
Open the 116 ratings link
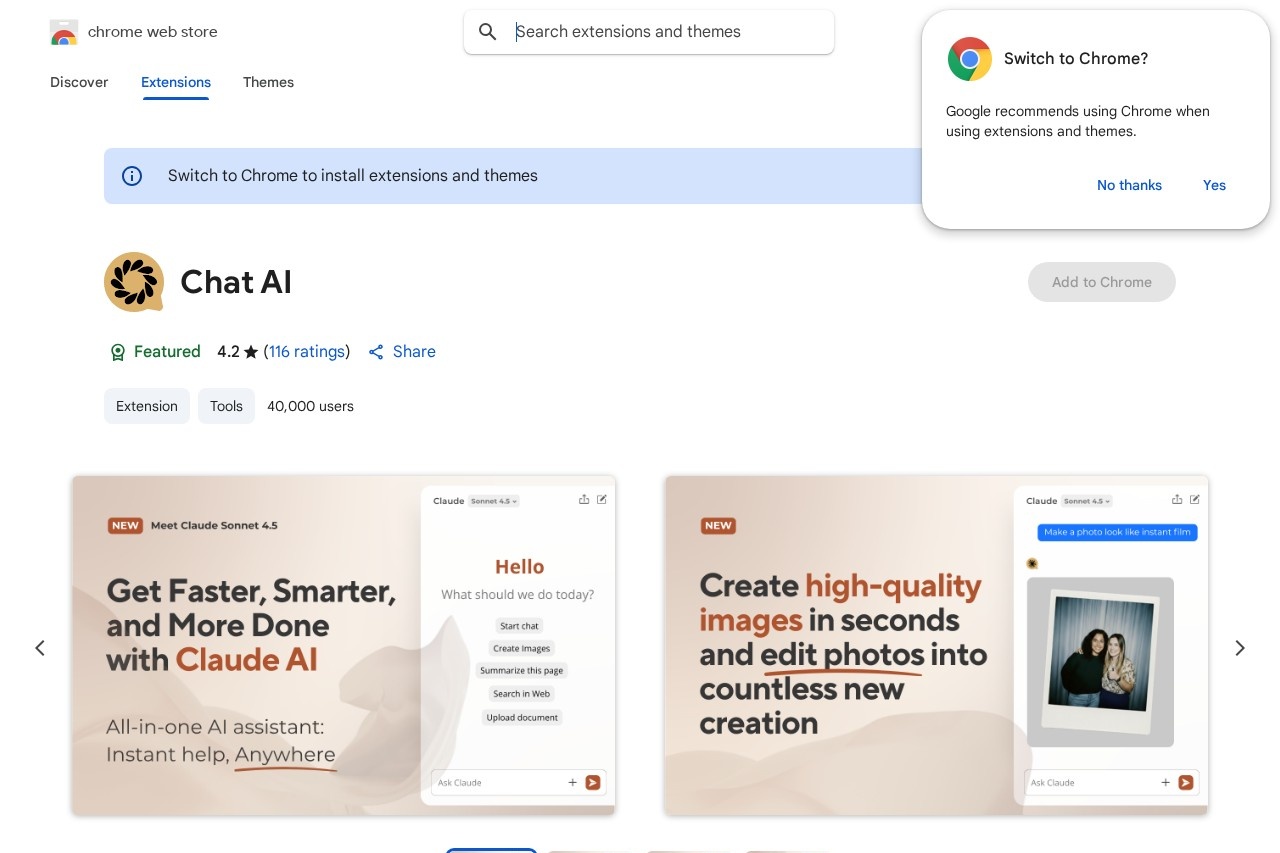point(307,352)
